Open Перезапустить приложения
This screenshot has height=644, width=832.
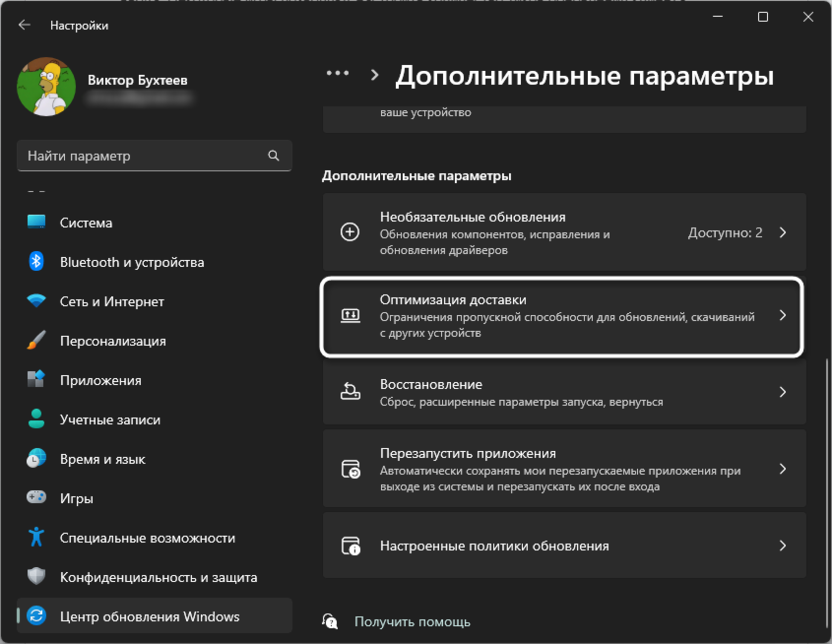coord(564,469)
